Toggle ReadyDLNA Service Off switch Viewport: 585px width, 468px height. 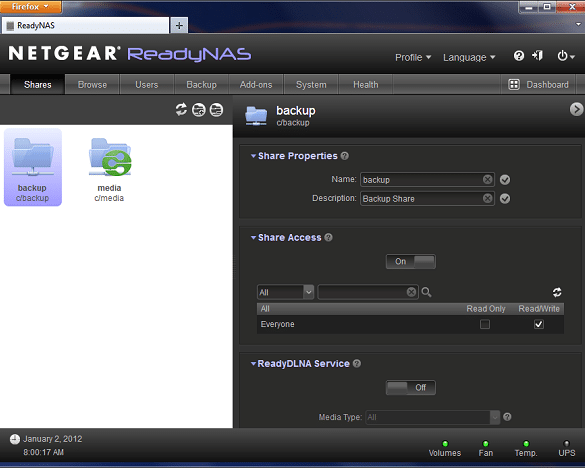click(410, 387)
